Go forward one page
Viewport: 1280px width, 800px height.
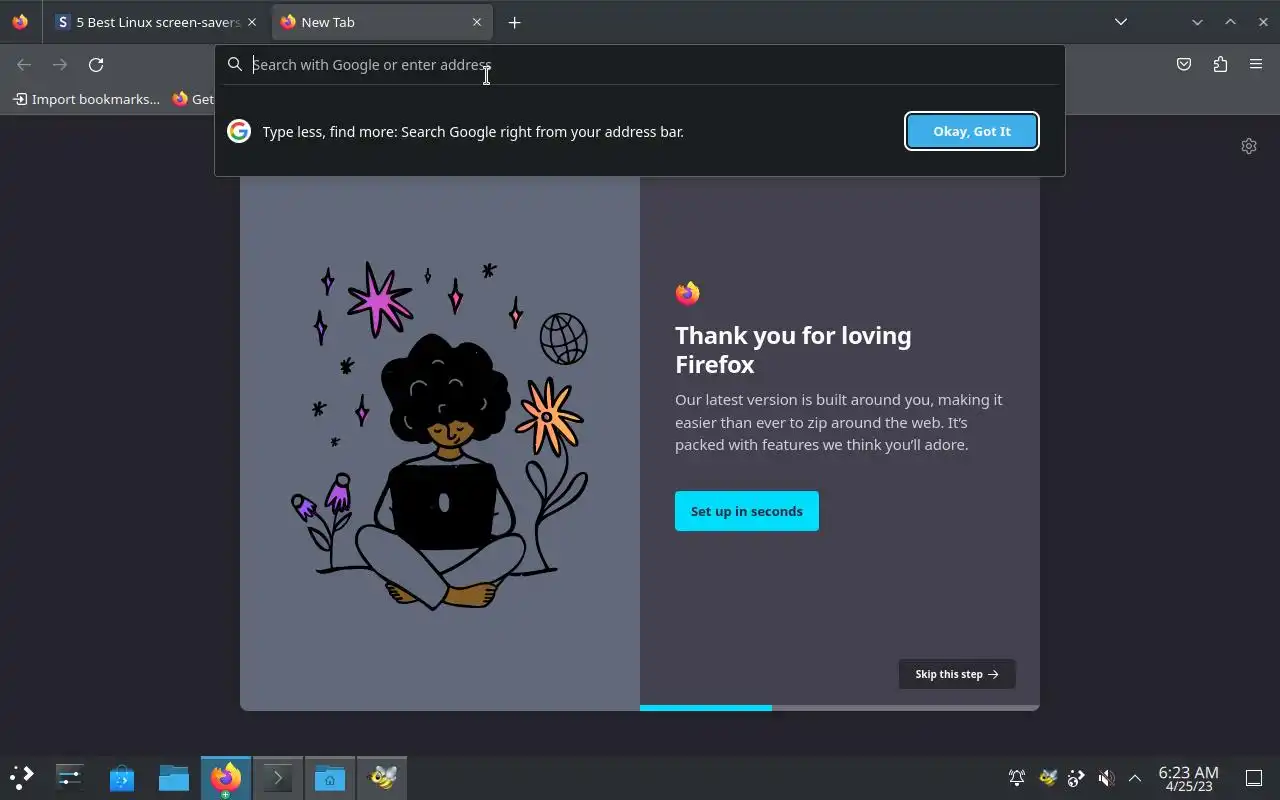coord(60,65)
